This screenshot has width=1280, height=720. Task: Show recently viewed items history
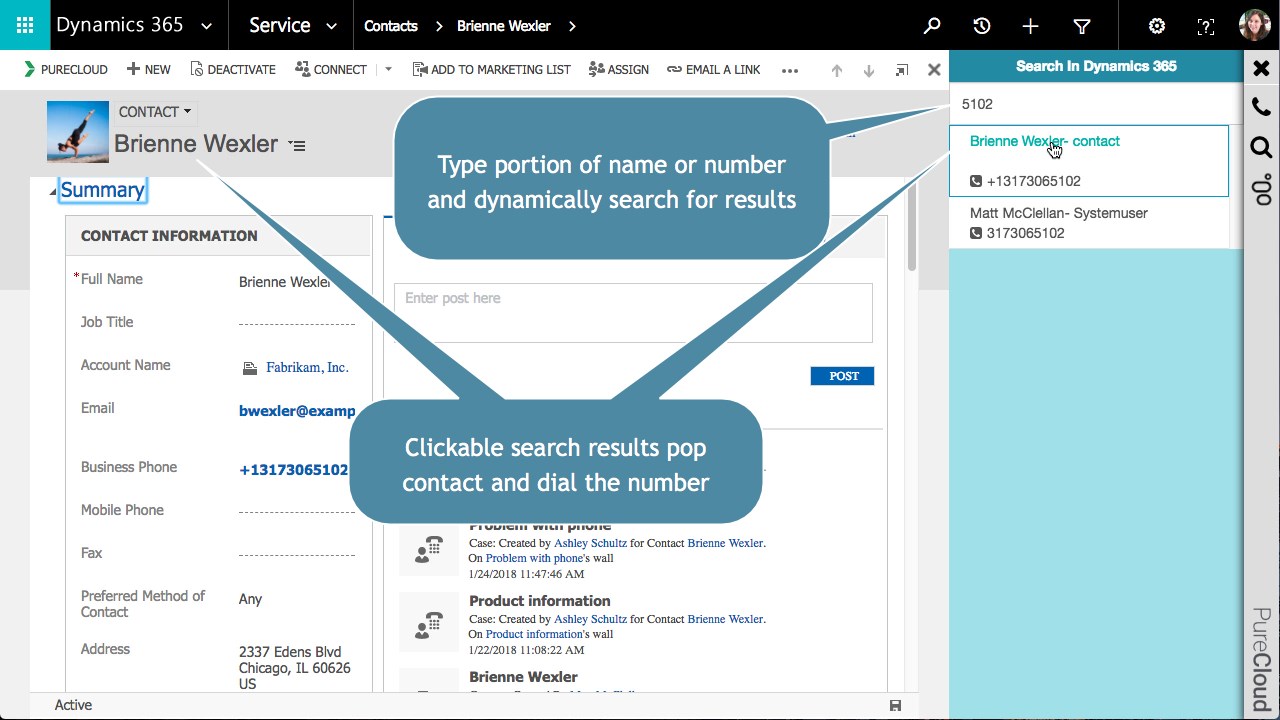982,26
